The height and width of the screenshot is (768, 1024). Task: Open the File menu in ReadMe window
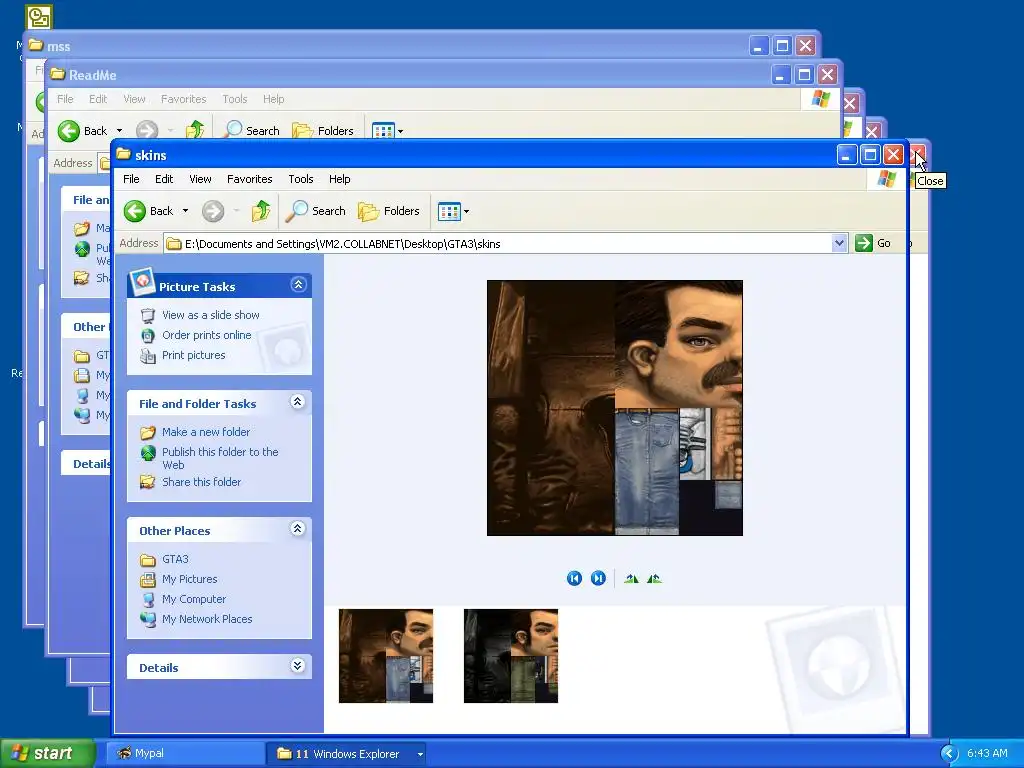point(65,99)
